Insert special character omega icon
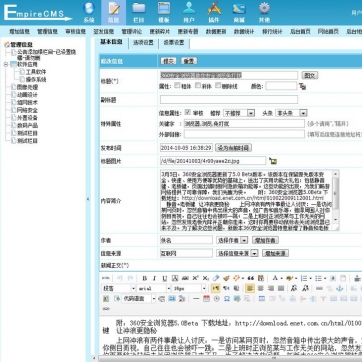This screenshot has height=362, width=362. point(227,299)
